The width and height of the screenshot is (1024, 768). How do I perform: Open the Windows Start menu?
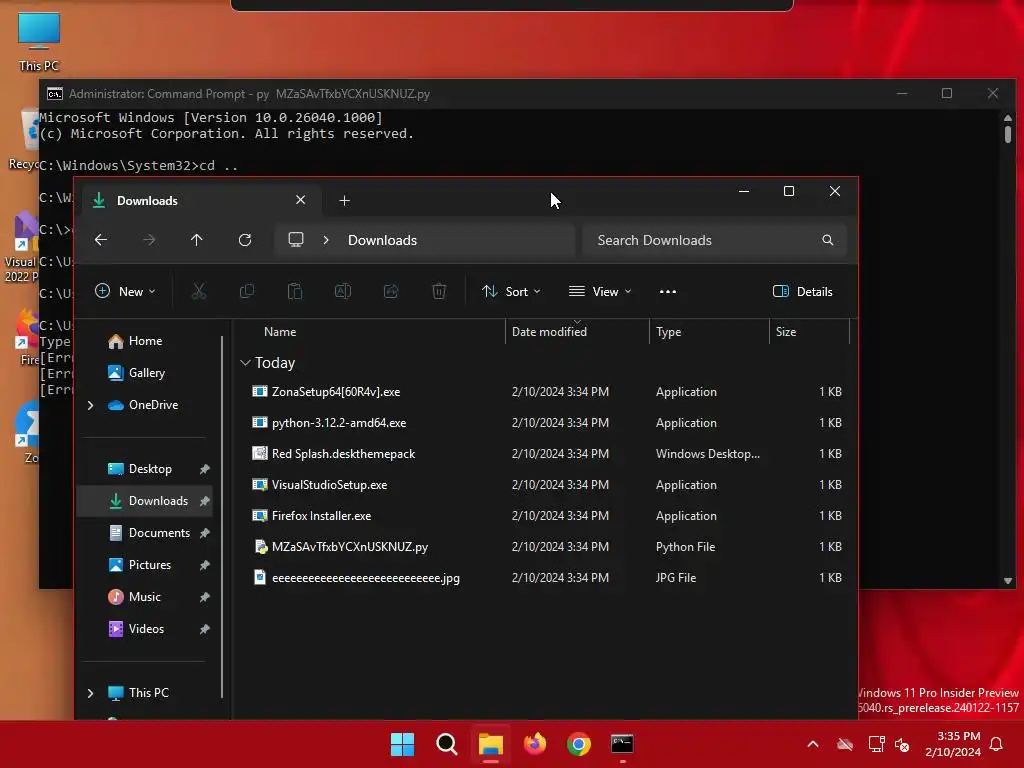click(402, 744)
